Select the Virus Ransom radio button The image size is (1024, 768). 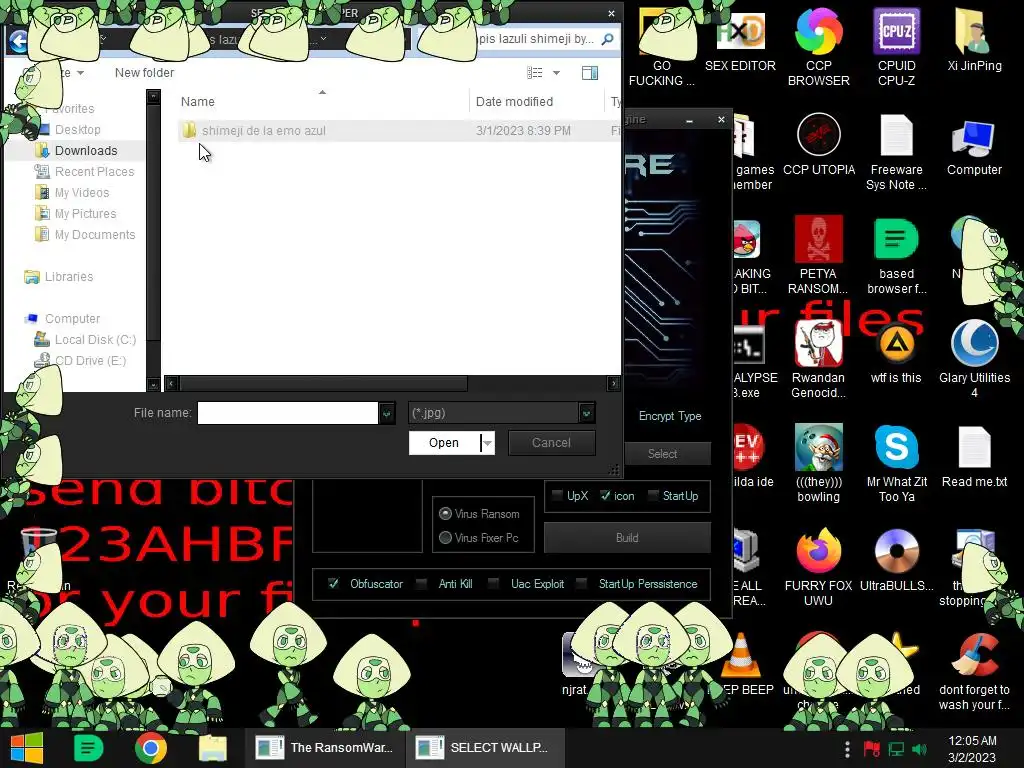point(445,514)
